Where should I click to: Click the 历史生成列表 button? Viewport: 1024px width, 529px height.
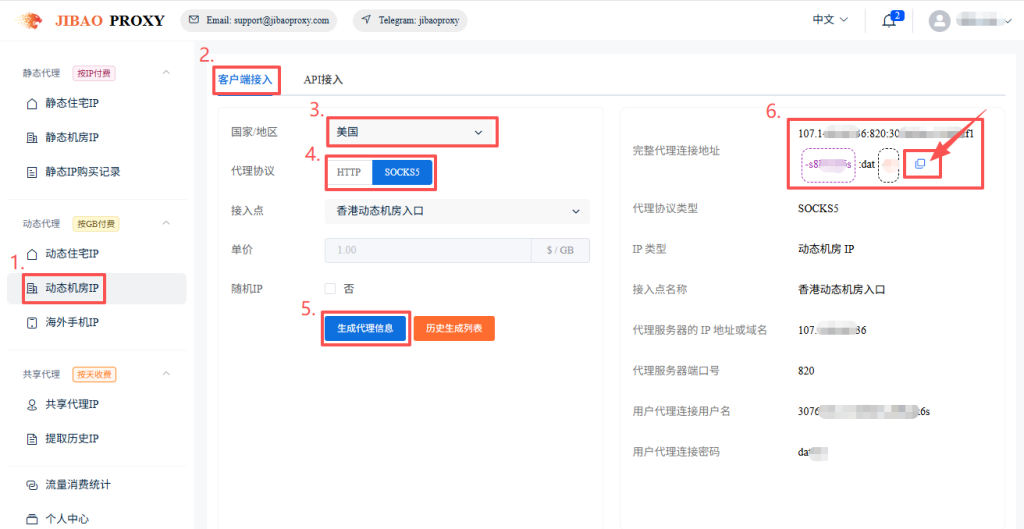point(454,328)
